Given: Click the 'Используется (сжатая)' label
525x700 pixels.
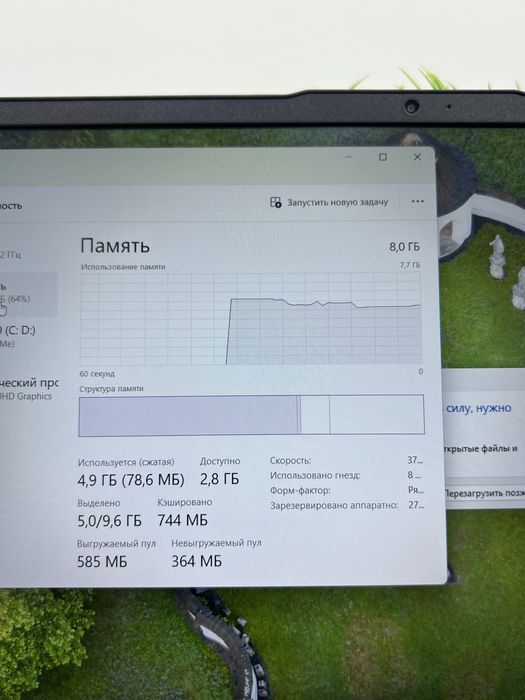Looking at the screenshot, I should pyautogui.click(x=126, y=462).
